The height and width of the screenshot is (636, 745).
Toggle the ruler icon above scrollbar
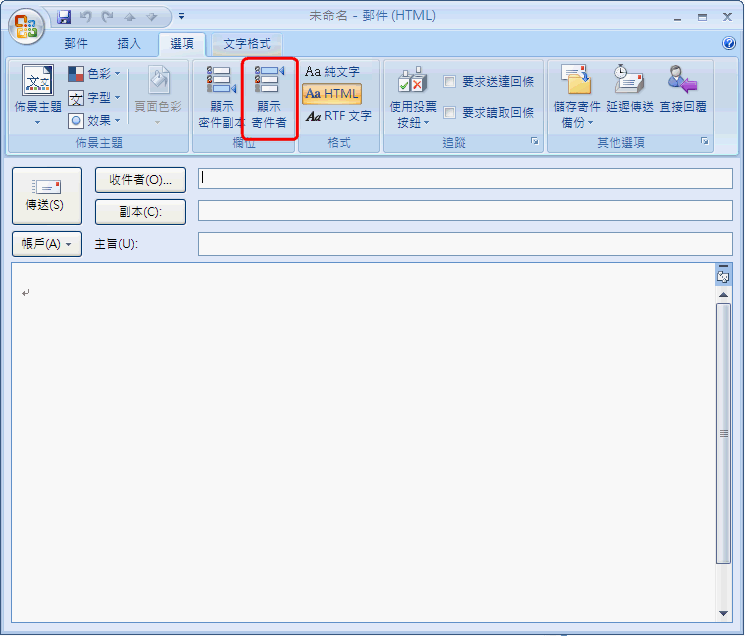click(723, 277)
